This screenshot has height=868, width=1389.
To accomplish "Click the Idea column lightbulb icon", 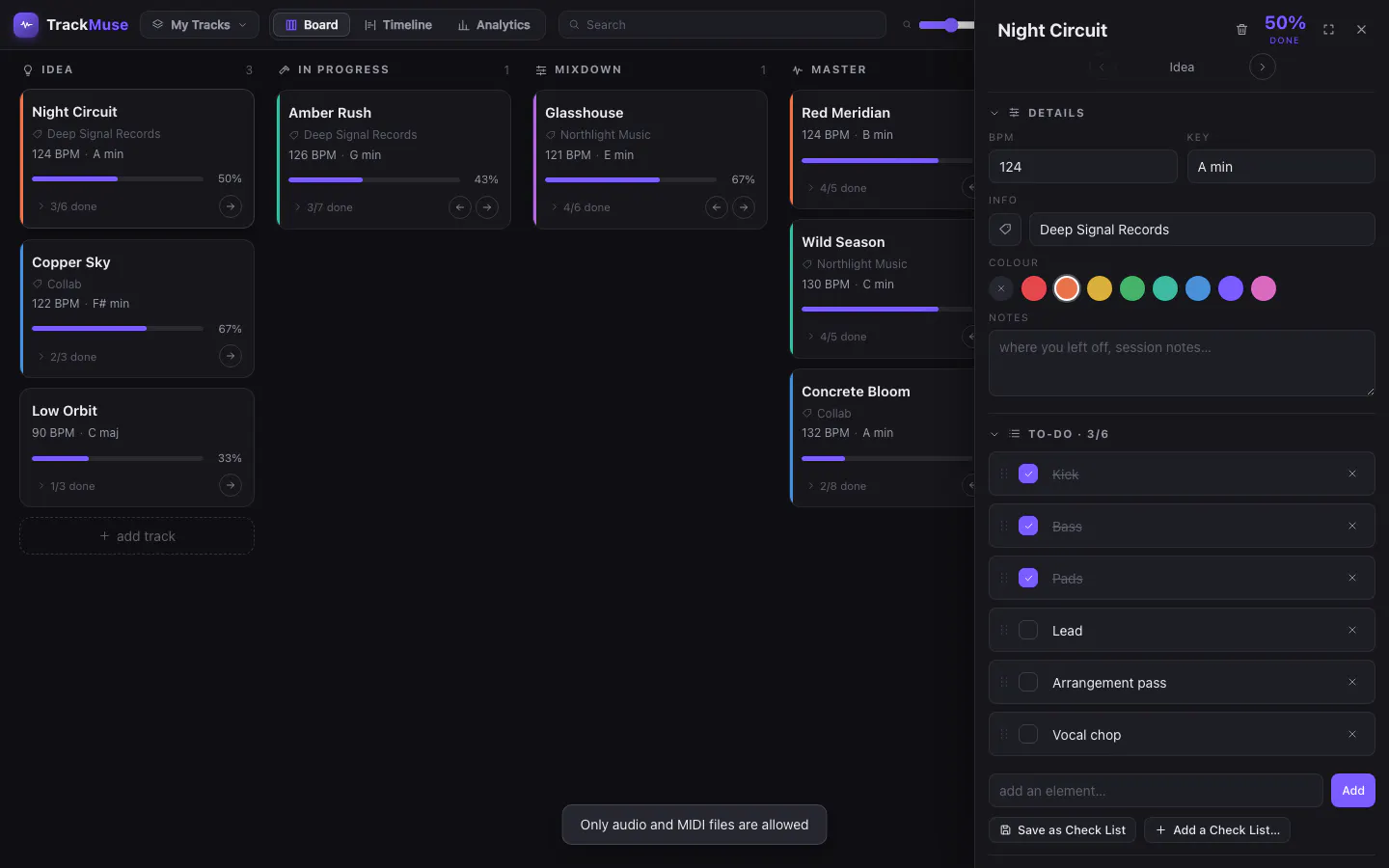I will click(28, 70).
